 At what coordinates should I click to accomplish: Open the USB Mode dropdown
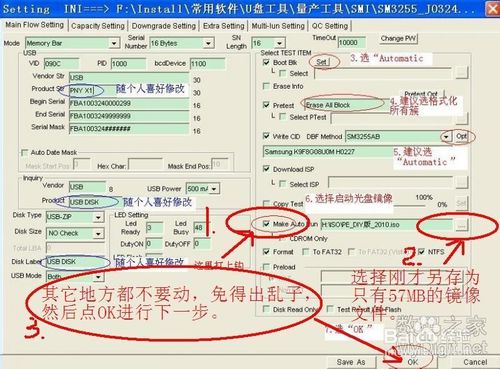pyautogui.click(x=98, y=277)
